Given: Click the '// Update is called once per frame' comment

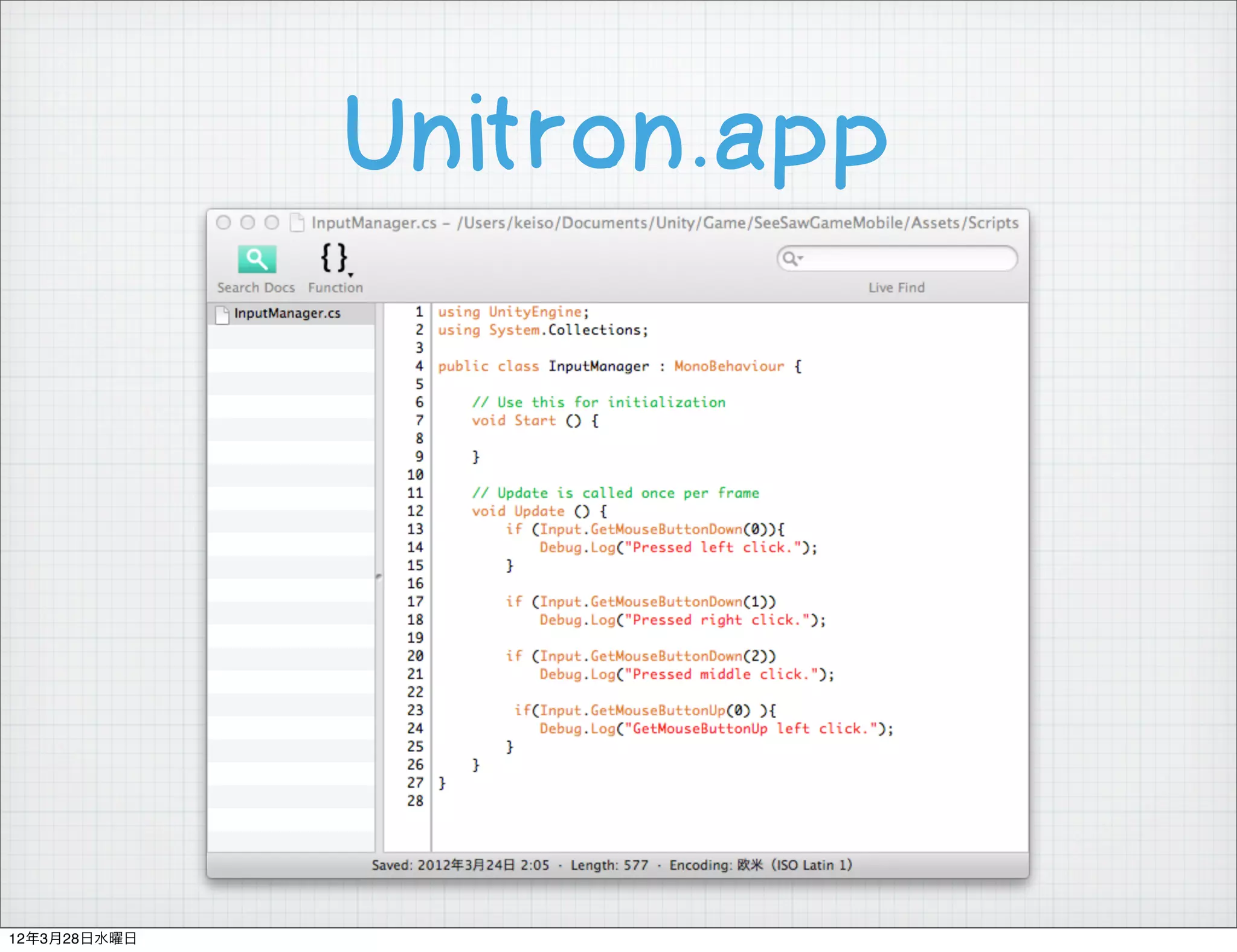Looking at the screenshot, I should coord(615,493).
